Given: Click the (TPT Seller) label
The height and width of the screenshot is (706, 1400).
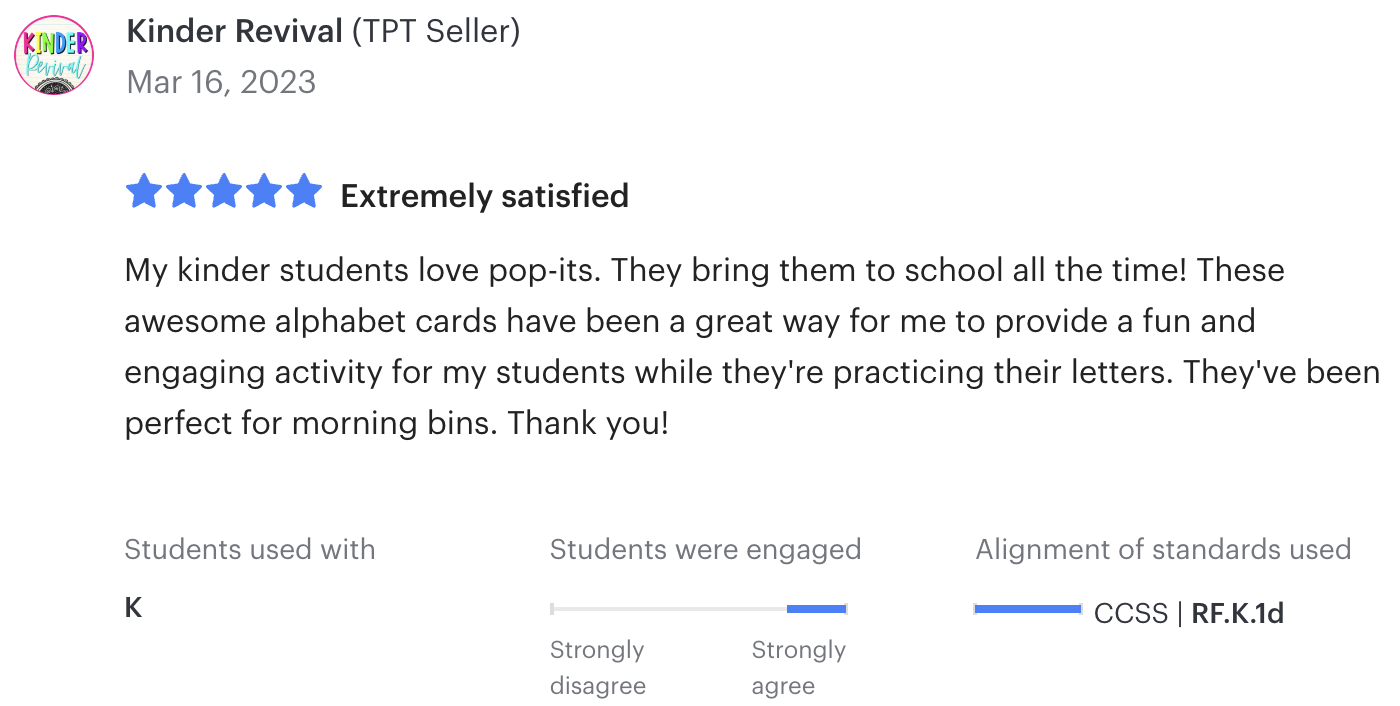Looking at the screenshot, I should 436,32.
